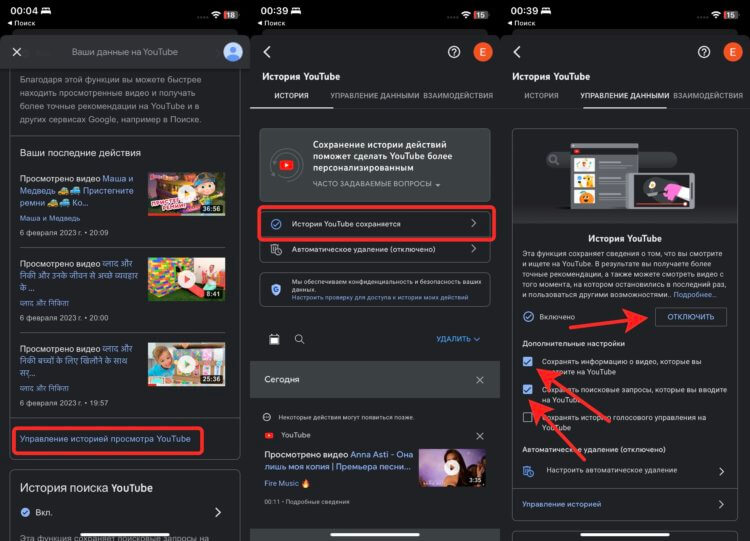
Task: Open search magnifier in history list
Action: (299, 339)
